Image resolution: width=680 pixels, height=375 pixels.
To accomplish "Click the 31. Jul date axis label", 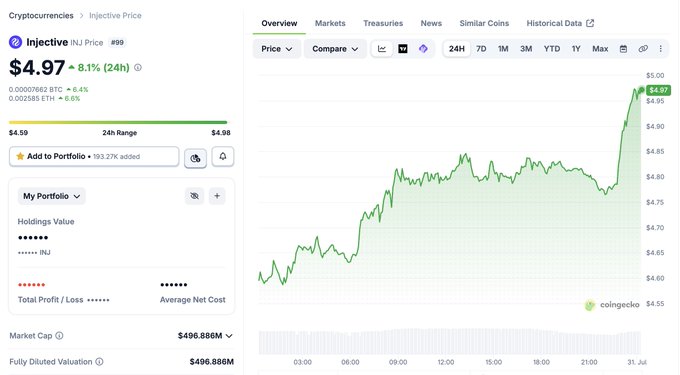I will [x=637, y=362].
